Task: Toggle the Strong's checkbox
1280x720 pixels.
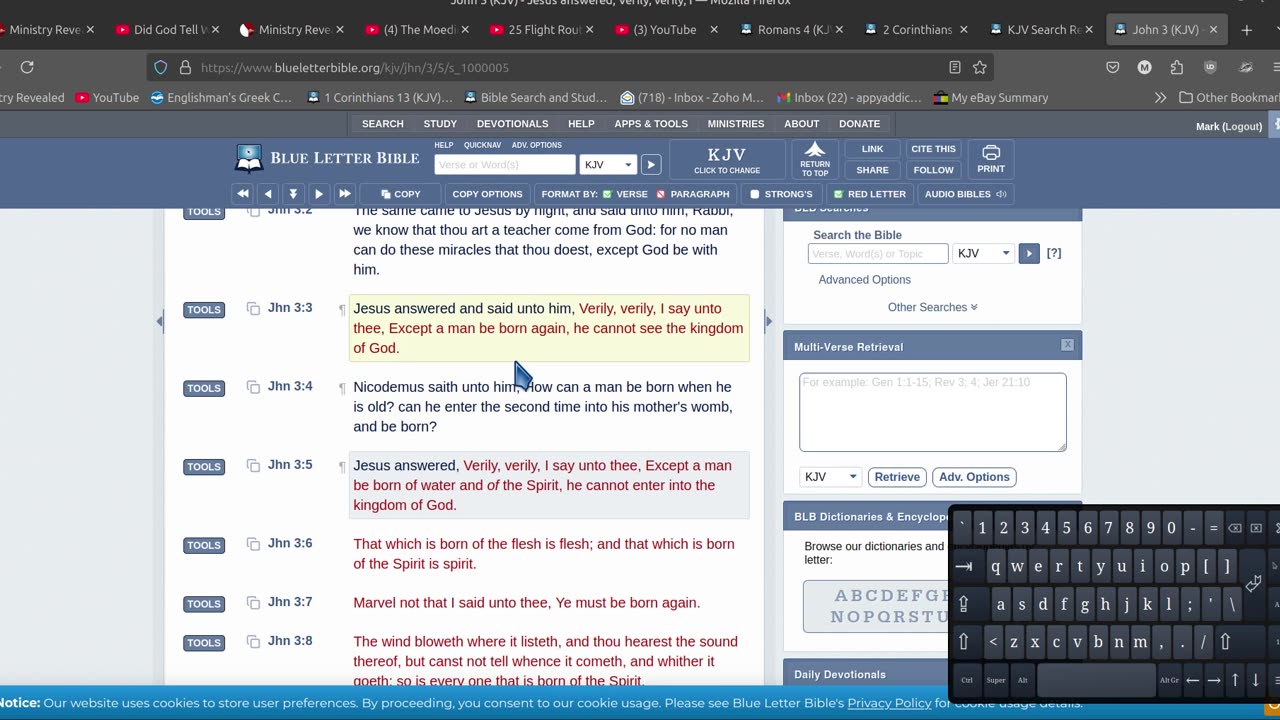Action: pos(755,194)
